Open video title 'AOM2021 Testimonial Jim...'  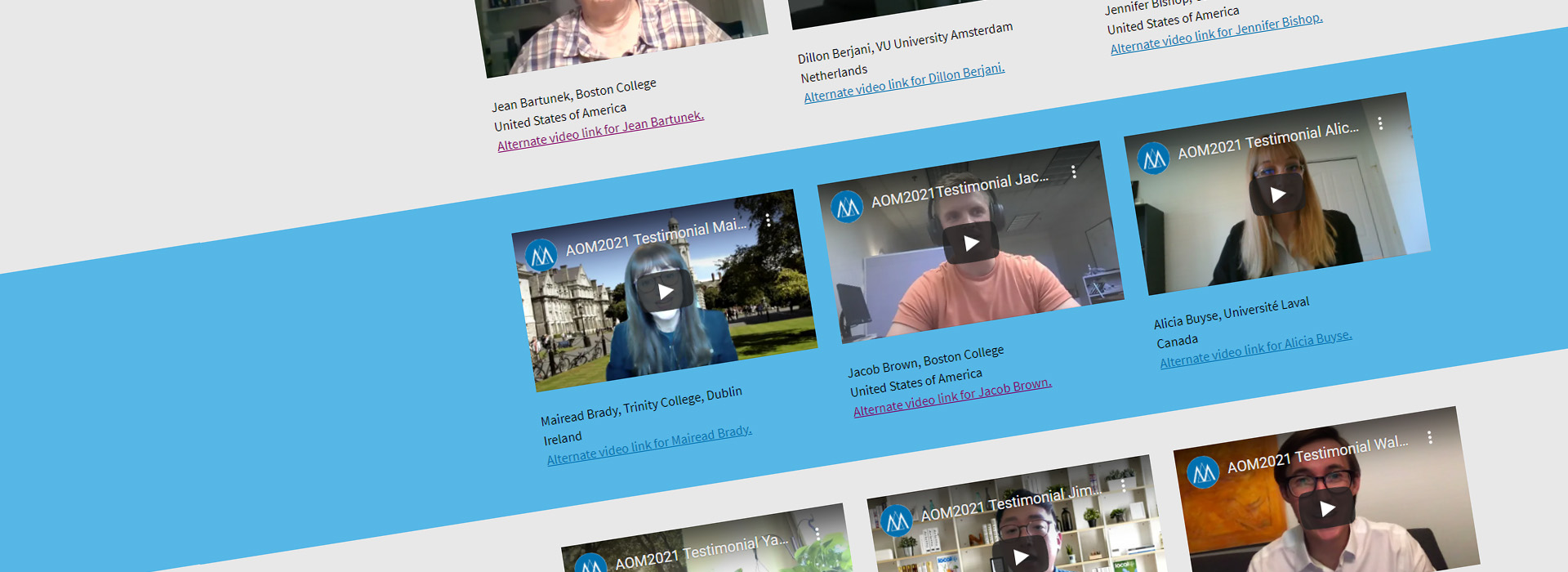tap(1012, 503)
